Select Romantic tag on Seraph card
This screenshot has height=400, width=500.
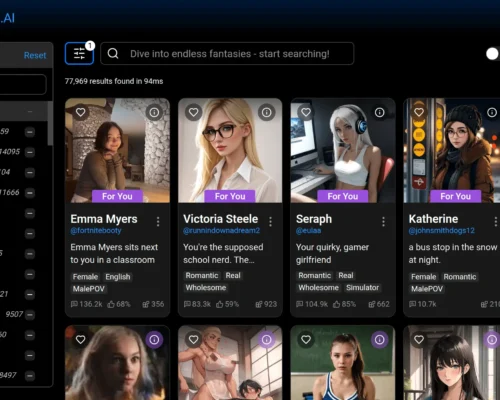click(x=314, y=276)
